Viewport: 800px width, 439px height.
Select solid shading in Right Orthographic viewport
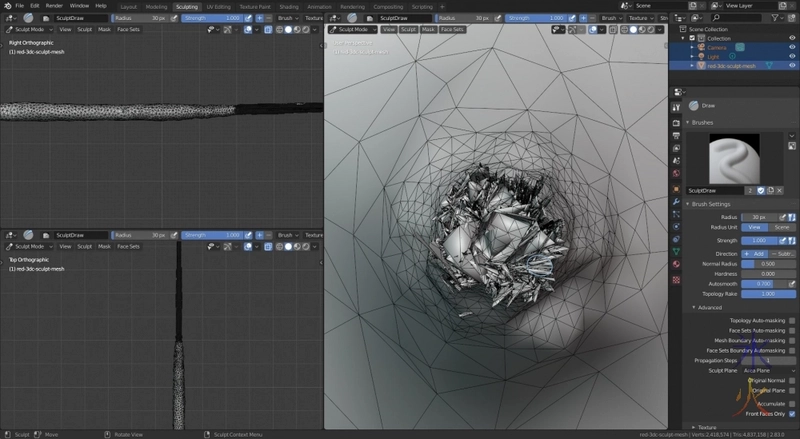(288, 30)
